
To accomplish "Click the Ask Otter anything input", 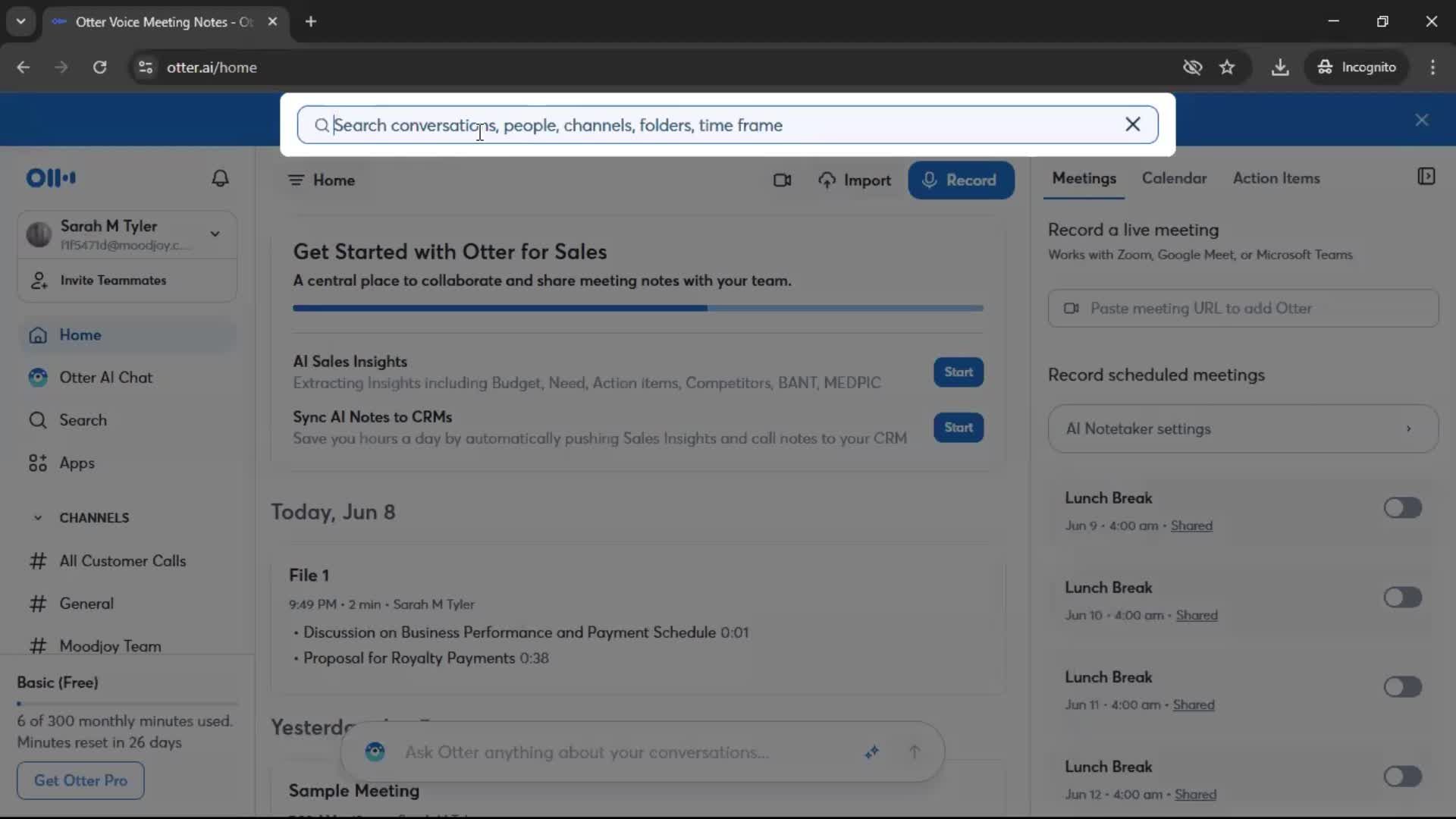I will point(587,752).
